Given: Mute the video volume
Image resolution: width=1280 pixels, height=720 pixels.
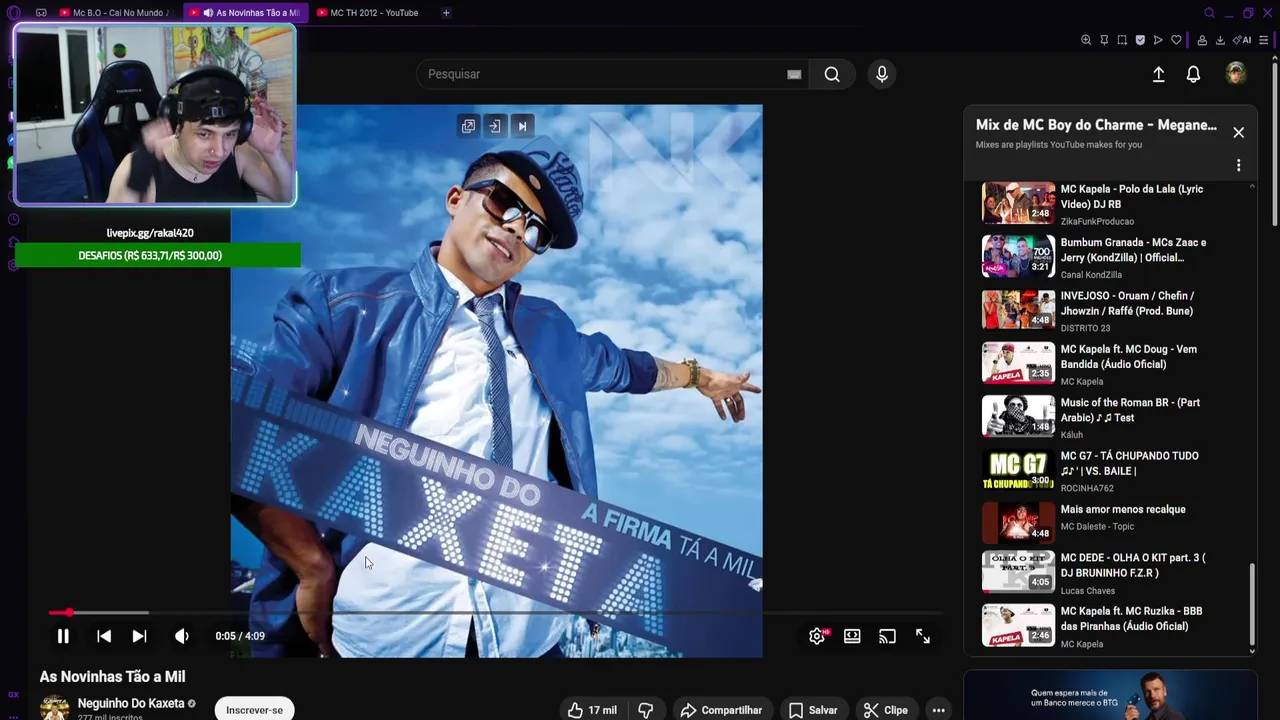Looking at the screenshot, I should click(x=181, y=636).
